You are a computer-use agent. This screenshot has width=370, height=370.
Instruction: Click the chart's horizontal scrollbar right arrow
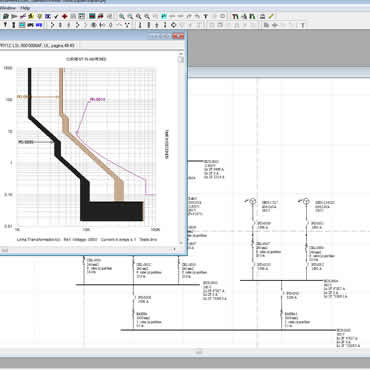coord(174,249)
